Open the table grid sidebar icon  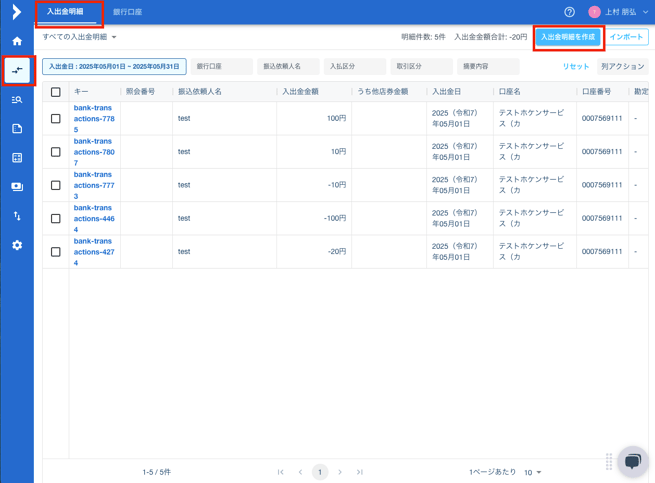(17, 158)
